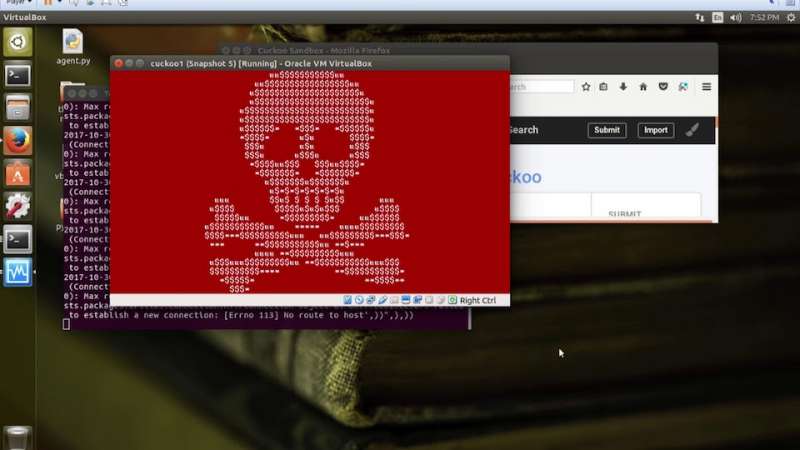Open the System Monitor dock icon
This screenshot has width=800, height=450.
tap(17, 272)
